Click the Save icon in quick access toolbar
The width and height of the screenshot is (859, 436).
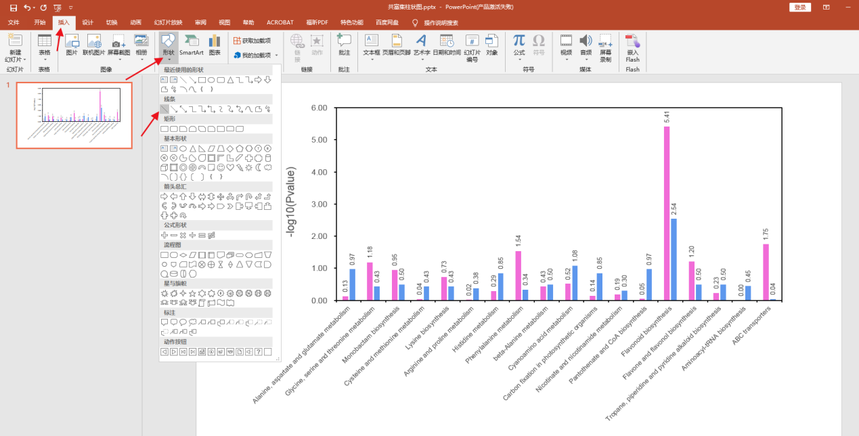(13, 8)
